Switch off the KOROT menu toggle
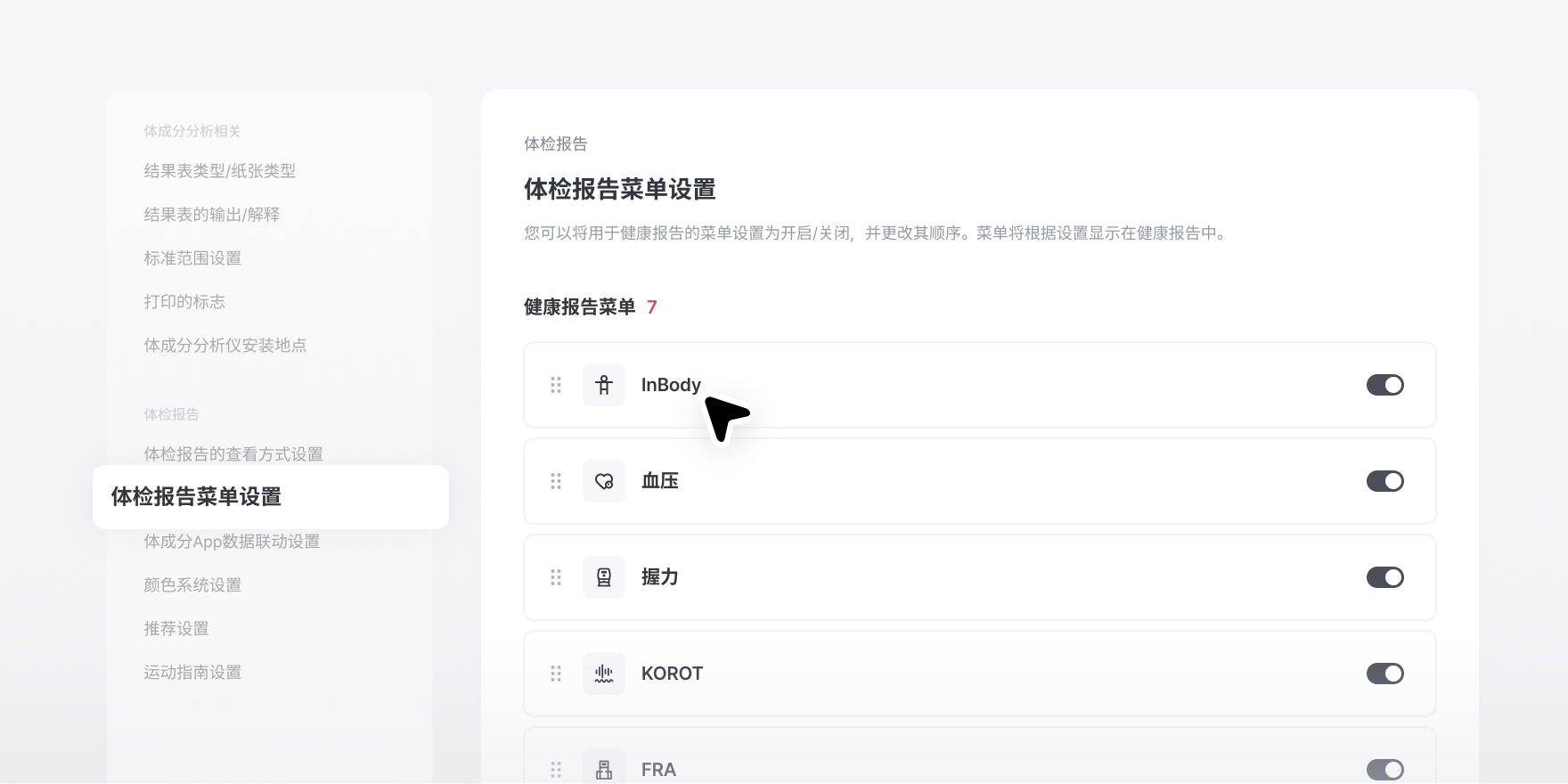Image resolution: width=1568 pixels, height=784 pixels. [1385, 674]
